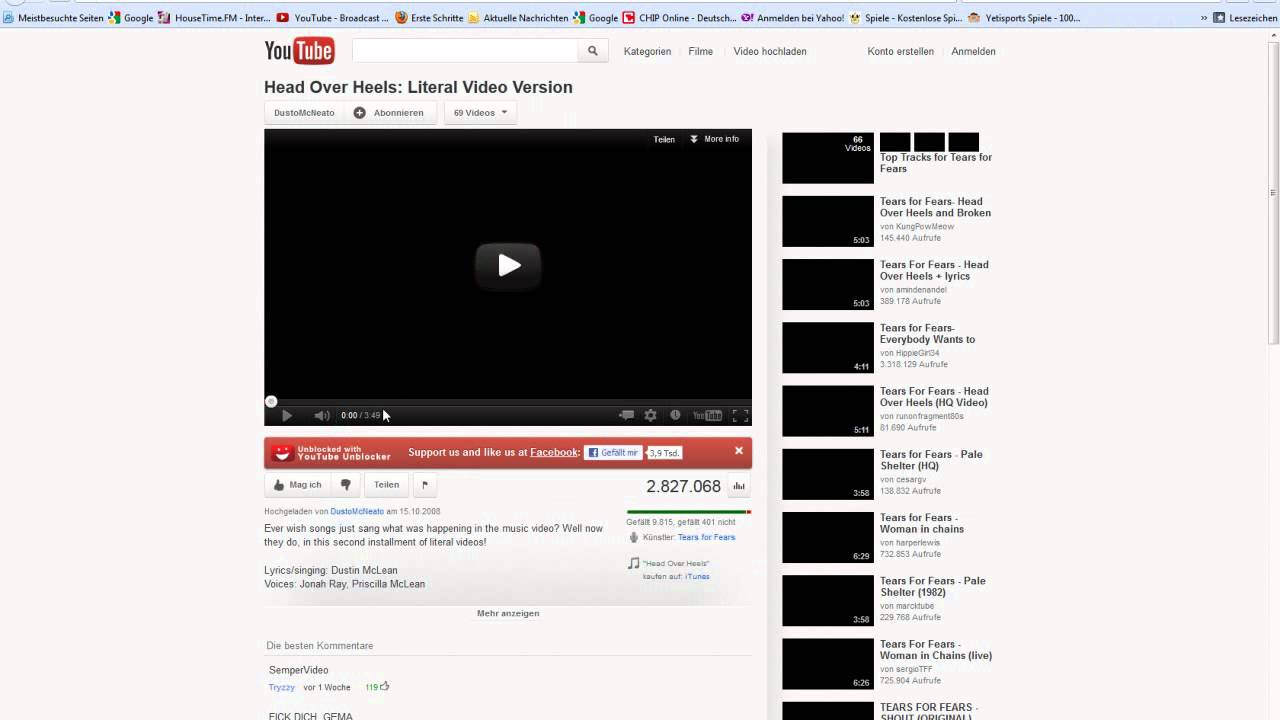Open player settings gear icon
1280x720 pixels.
pyautogui.click(x=651, y=415)
